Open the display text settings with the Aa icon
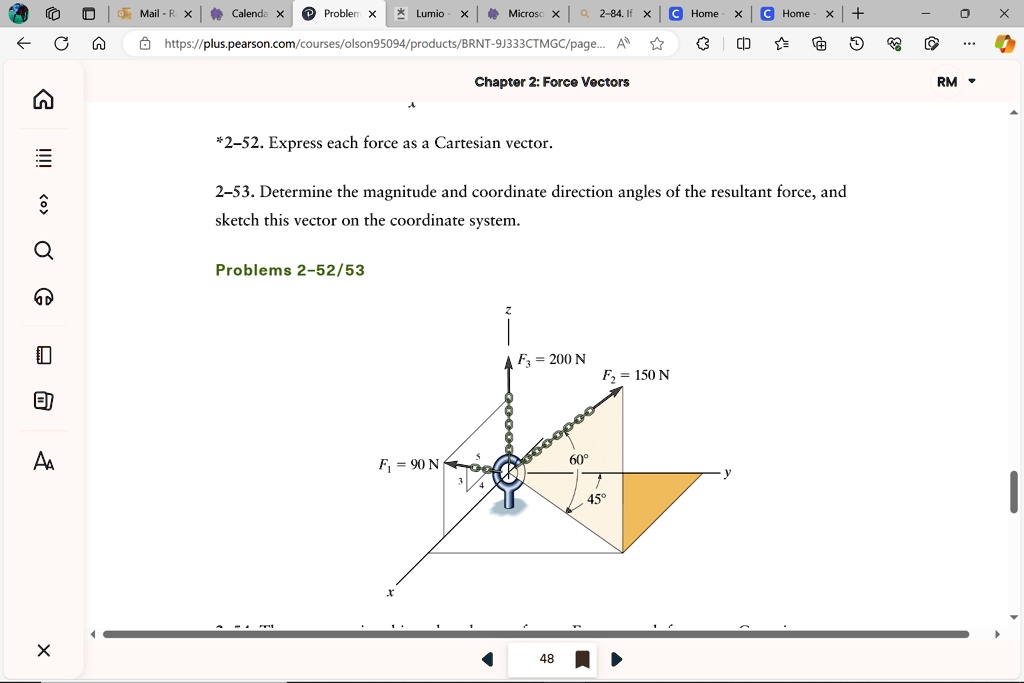1024x683 pixels. click(42, 461)
